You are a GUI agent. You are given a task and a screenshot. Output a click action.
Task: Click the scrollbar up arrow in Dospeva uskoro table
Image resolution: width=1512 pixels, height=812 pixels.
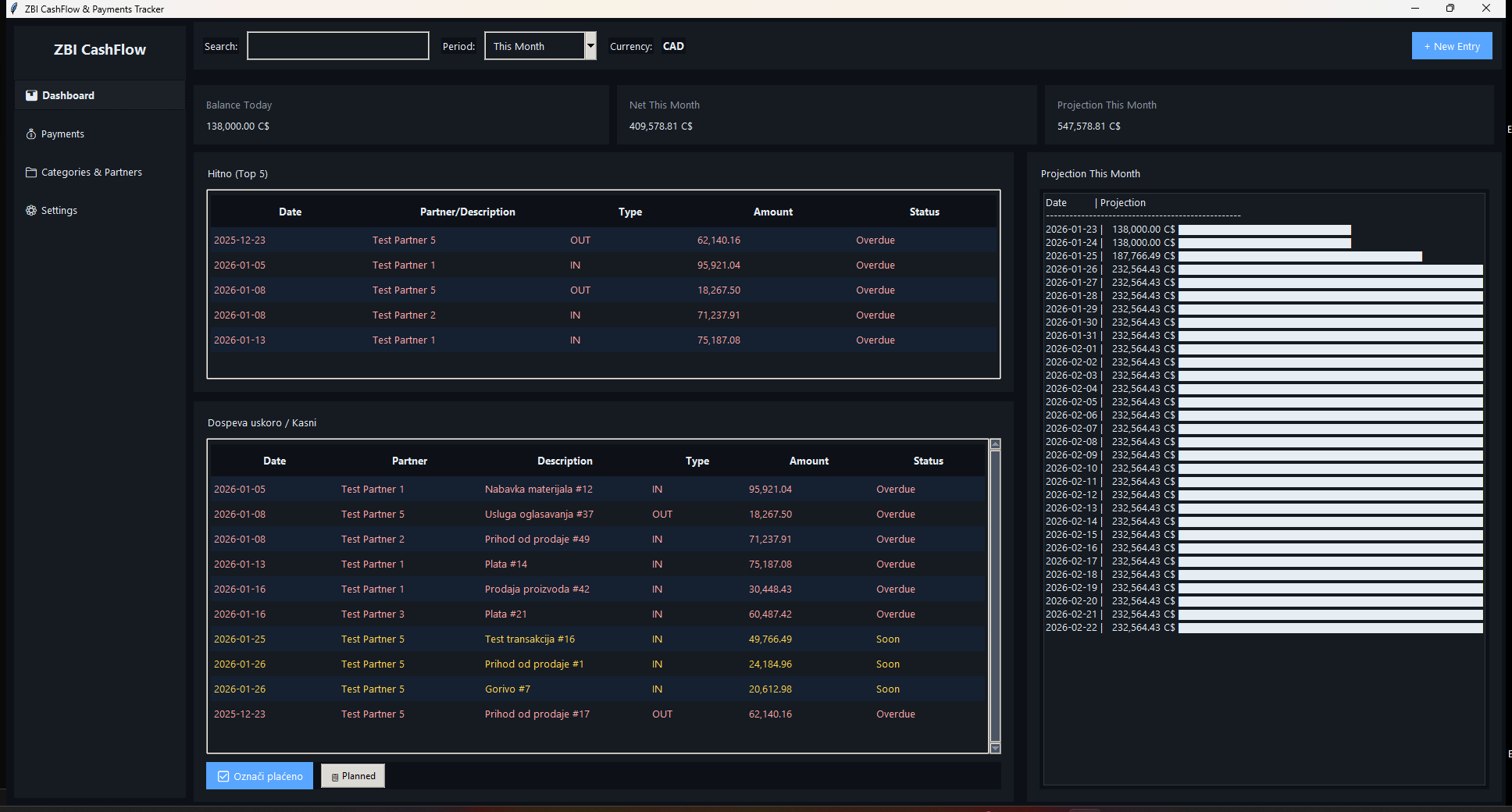[995, 444]
